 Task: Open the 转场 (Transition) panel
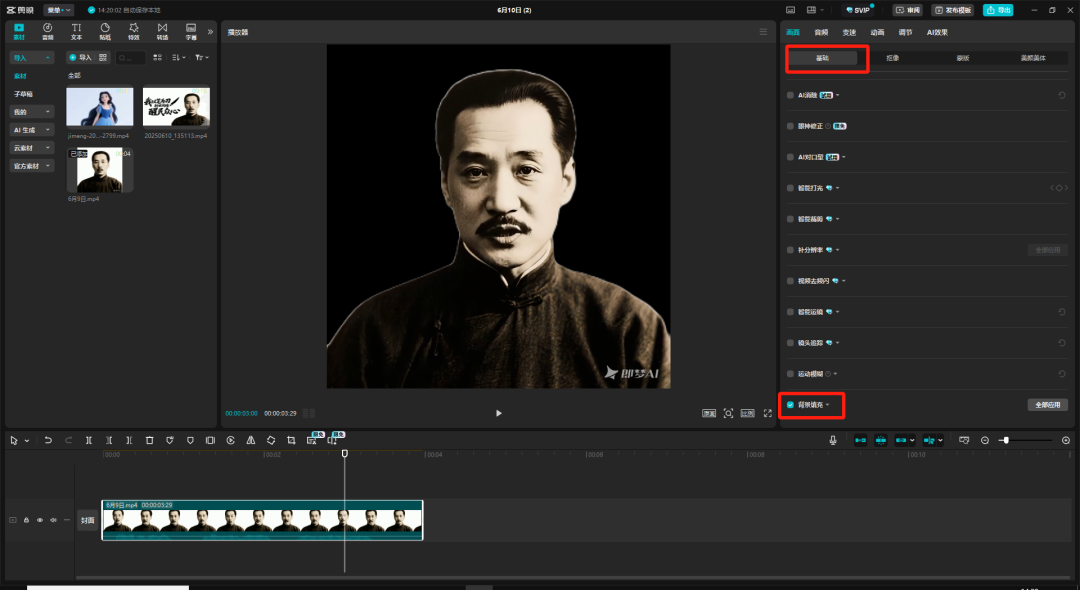pos(162,30)
